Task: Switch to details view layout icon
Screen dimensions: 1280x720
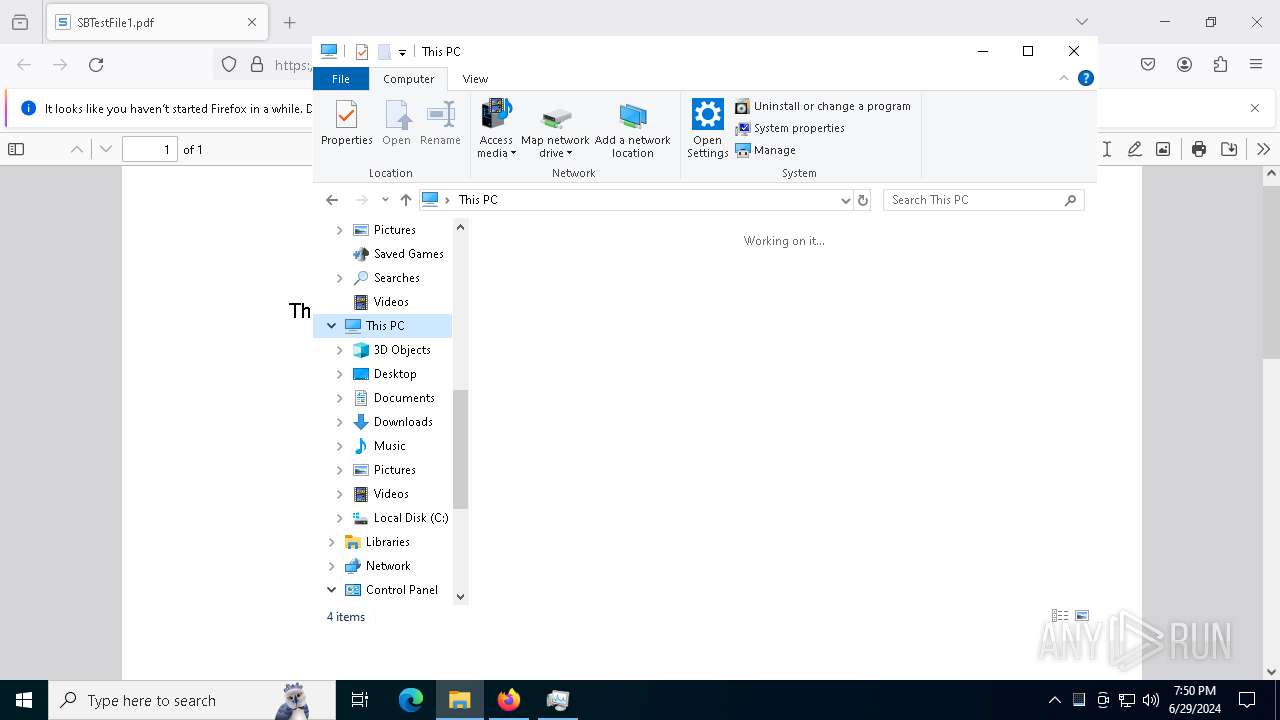Action: pyautogui.click(x=1060, y=616)
